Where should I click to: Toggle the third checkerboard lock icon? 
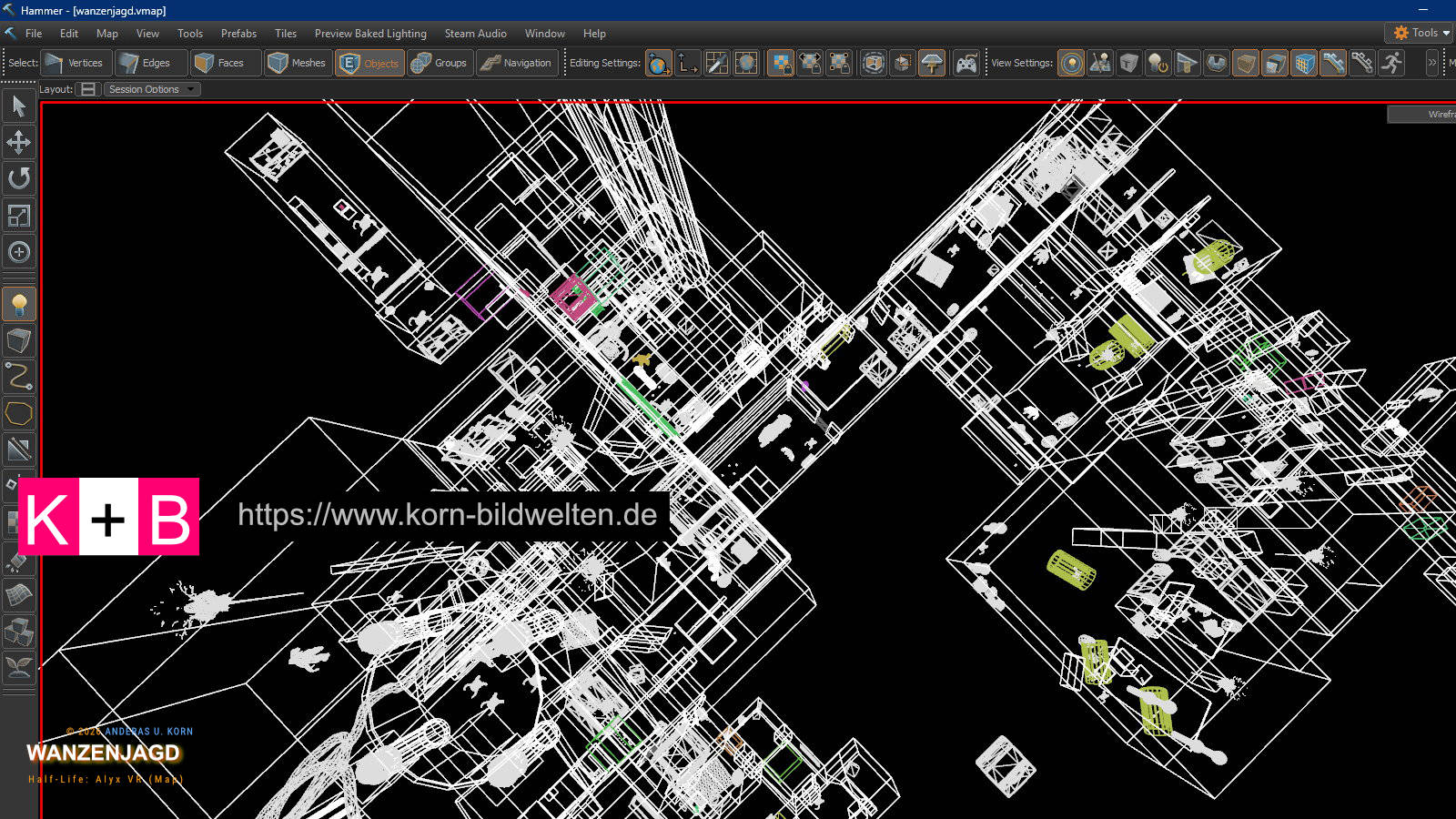click(x=839, y=63)
